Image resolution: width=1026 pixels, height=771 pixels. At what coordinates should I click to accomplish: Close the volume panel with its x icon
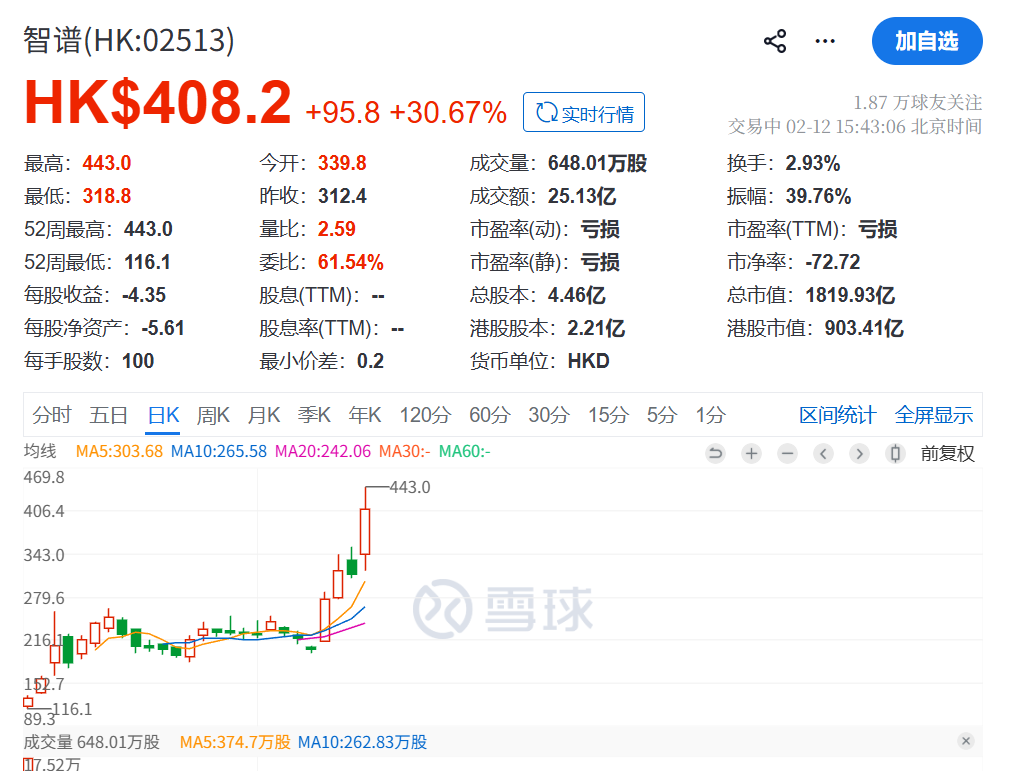click(966, 741)
